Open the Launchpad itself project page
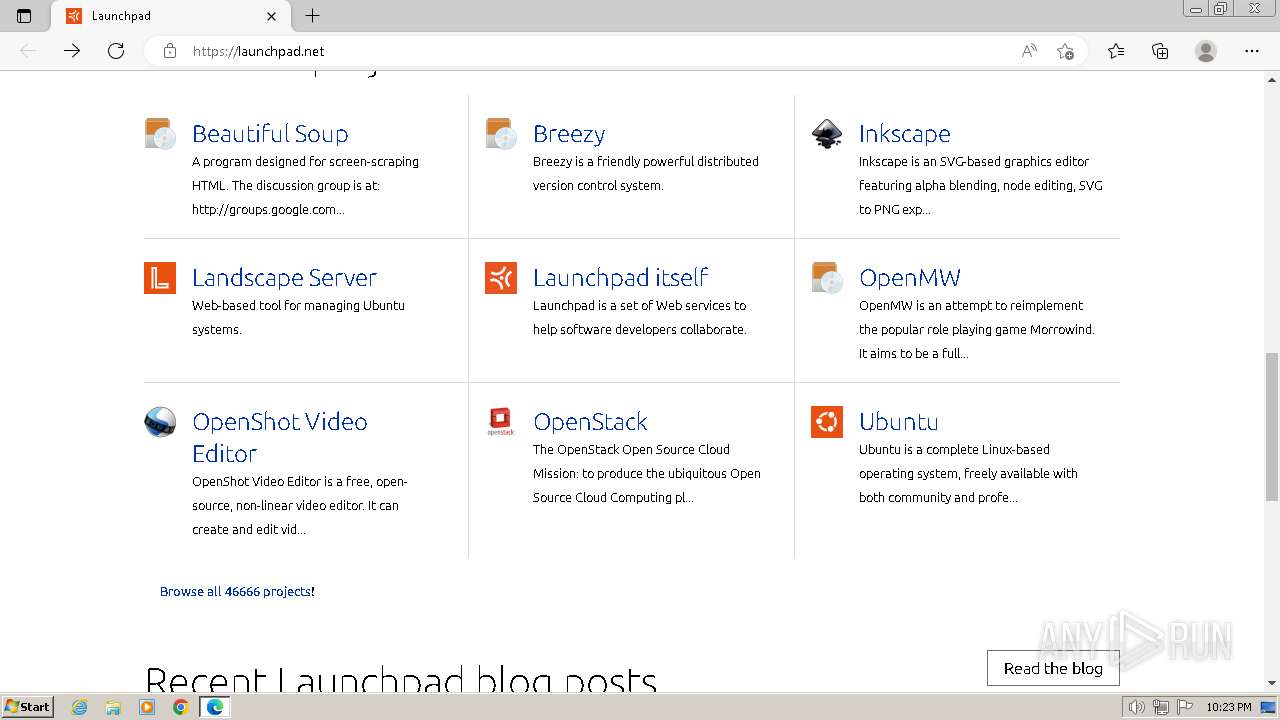Screen dimensions: 1280x720 tap(621, 278)
